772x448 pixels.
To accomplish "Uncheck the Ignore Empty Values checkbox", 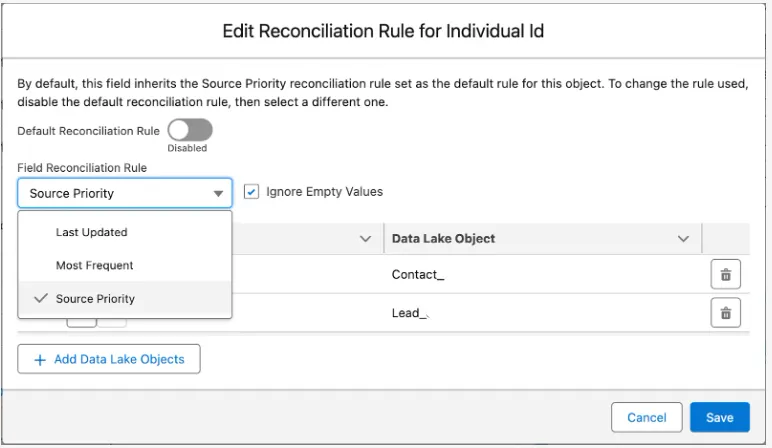I will click(252, 192).
